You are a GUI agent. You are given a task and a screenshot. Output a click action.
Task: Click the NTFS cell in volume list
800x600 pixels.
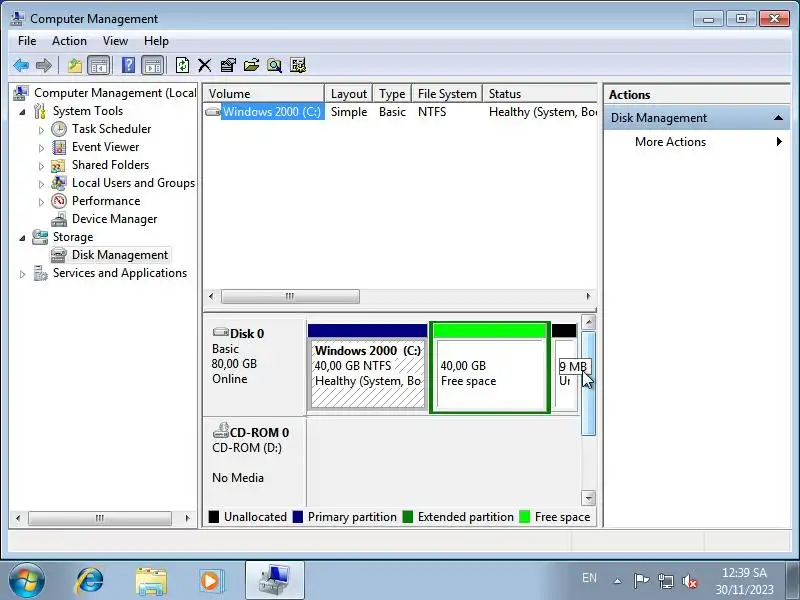tap(432, 112)
